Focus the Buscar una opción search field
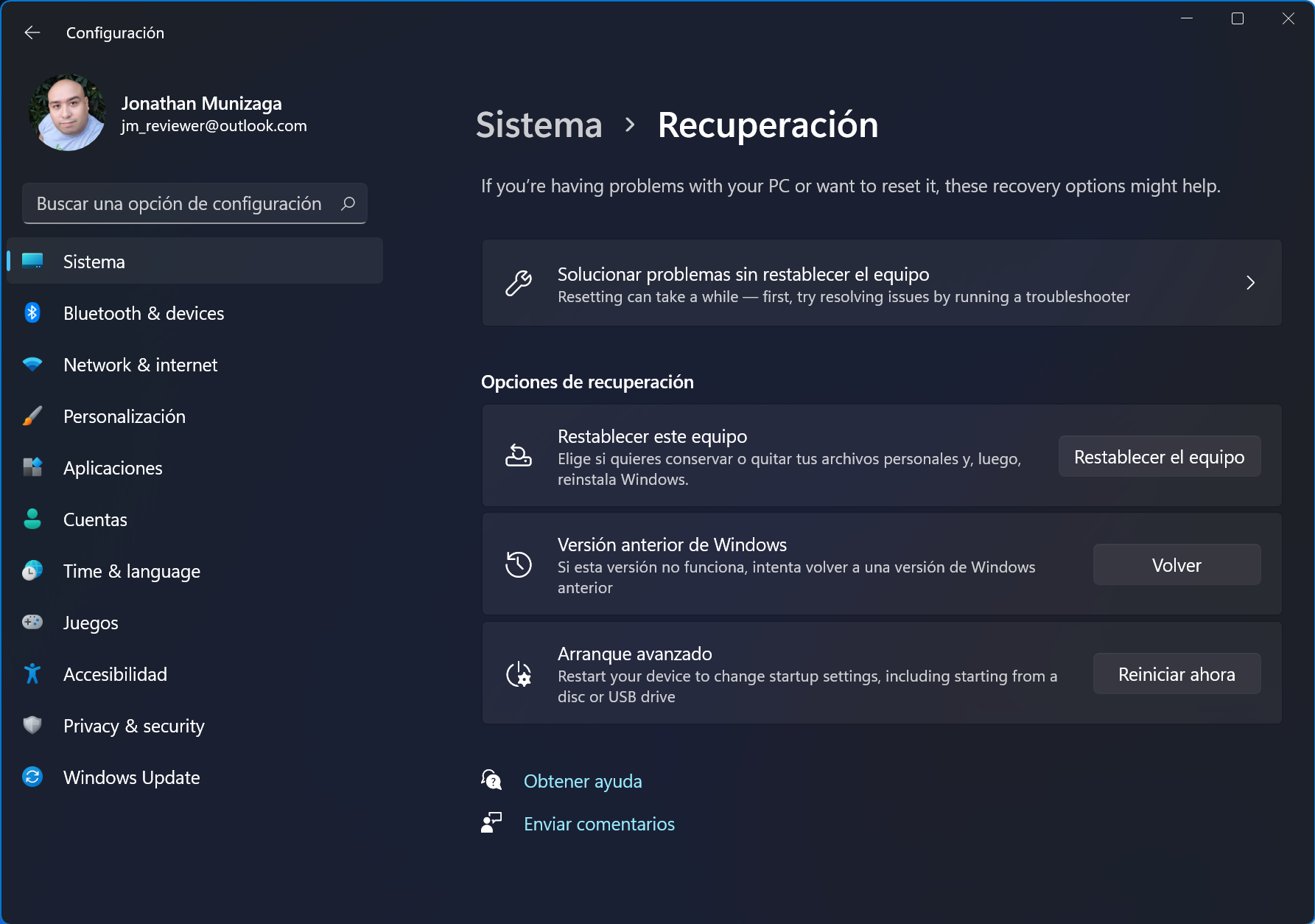The height and width of the screenshot is (924, 1315). (179, 203)
